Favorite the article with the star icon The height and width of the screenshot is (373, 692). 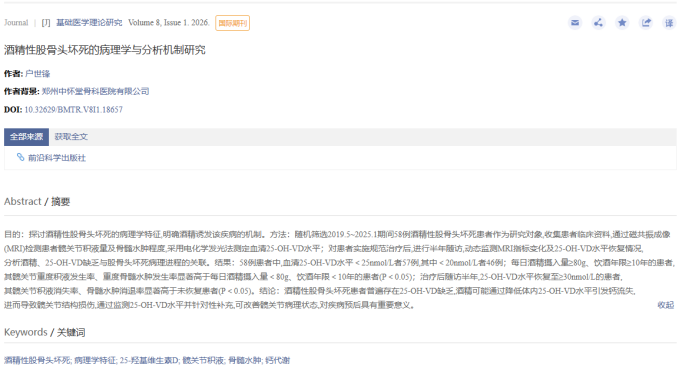[x=622, y=23]
